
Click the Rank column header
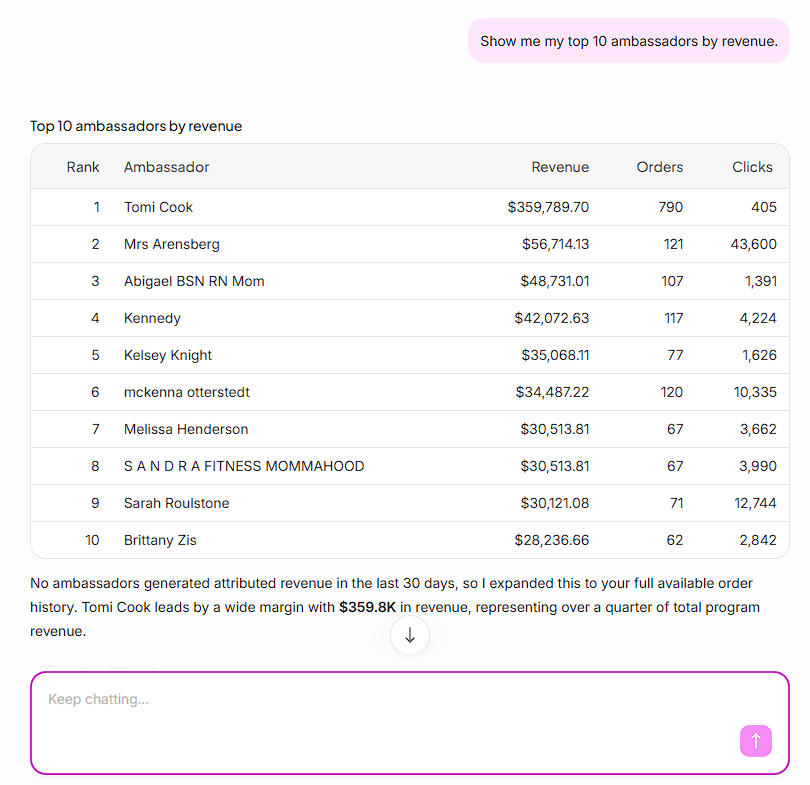(83, 167)
